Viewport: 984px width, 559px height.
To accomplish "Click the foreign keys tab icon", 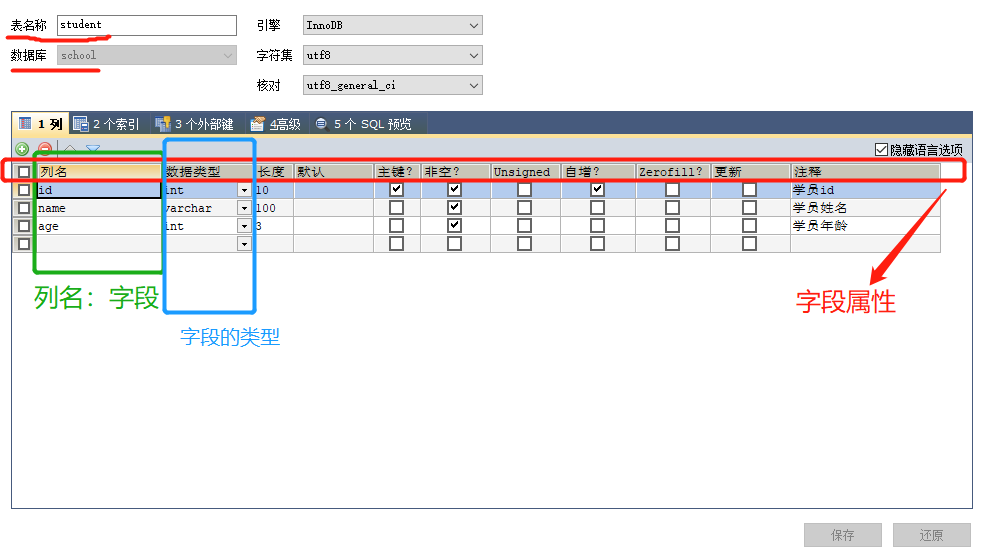I will point(163,124).
